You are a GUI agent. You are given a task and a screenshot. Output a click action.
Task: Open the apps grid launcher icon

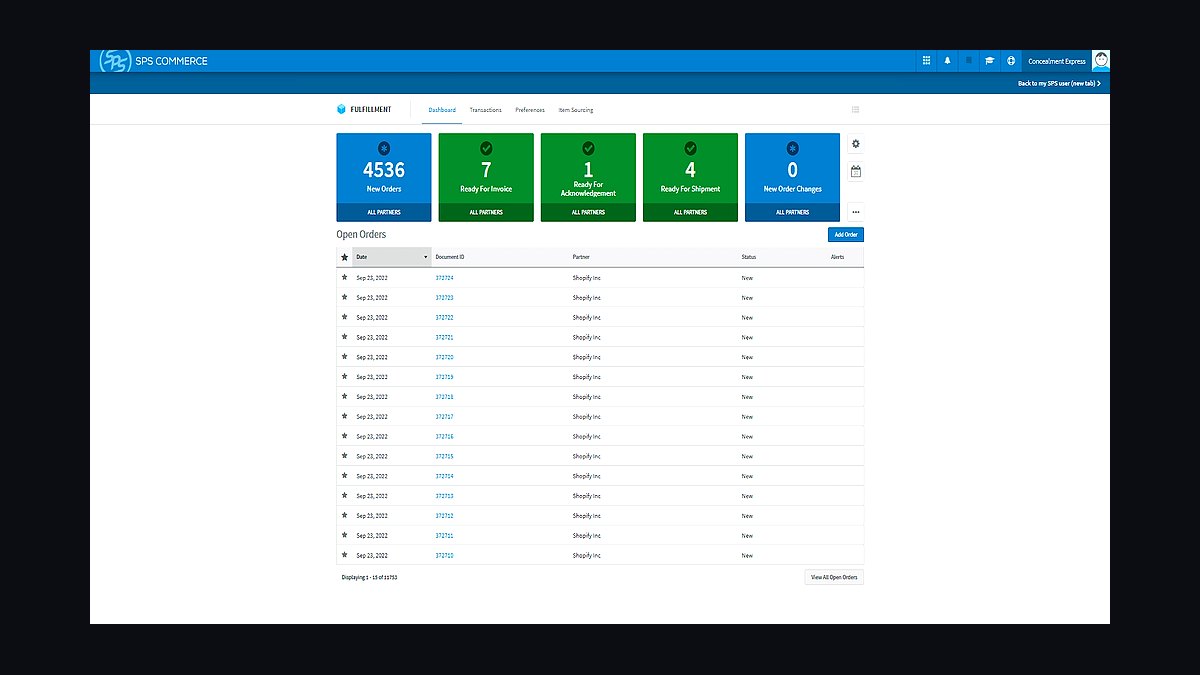(926, 61)
